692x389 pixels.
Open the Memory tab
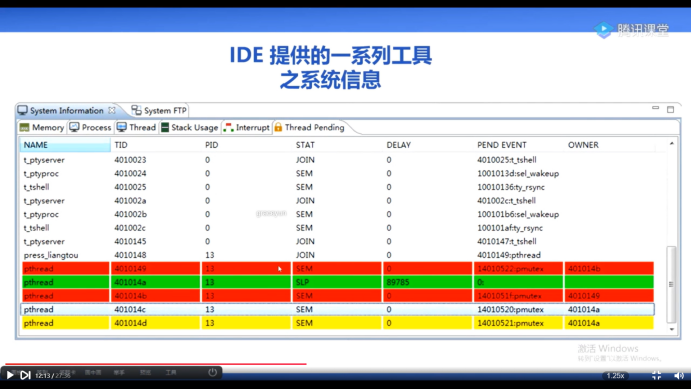coord(42,128)
